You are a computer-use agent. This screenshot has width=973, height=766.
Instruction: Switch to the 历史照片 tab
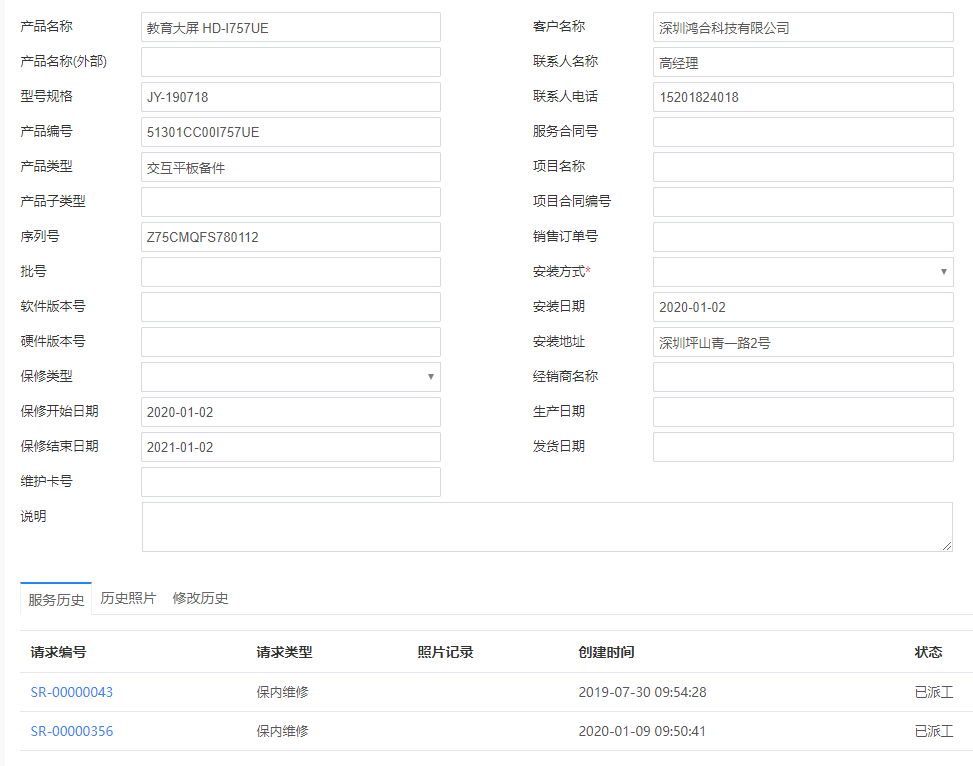[x=128, y=598]
